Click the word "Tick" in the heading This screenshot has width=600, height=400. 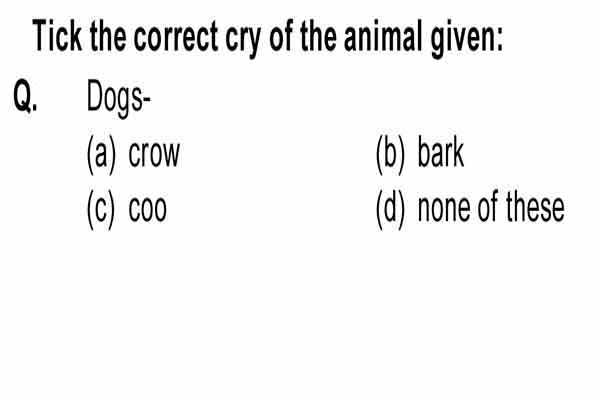tap(57, 36)
